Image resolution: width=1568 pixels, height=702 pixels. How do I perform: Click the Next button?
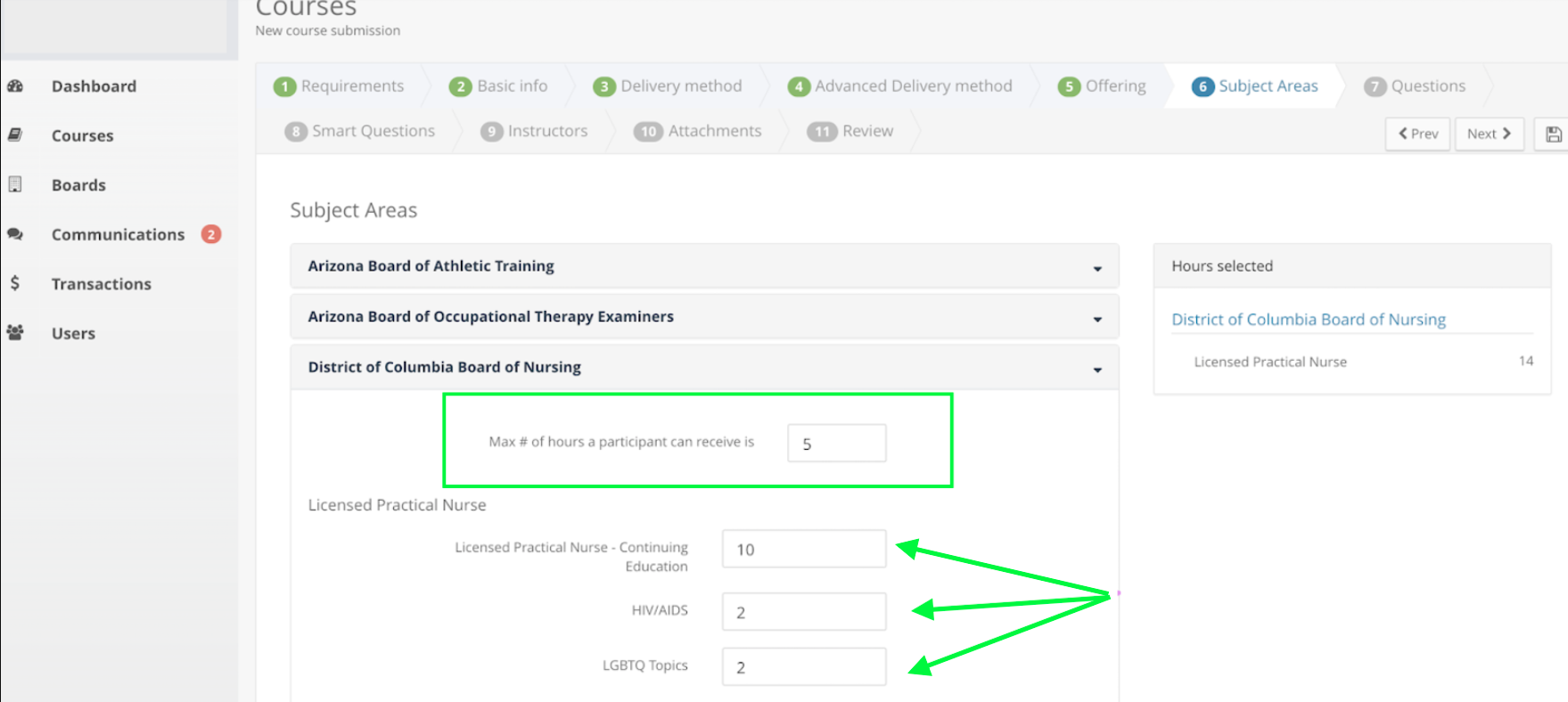(1489, 134)
